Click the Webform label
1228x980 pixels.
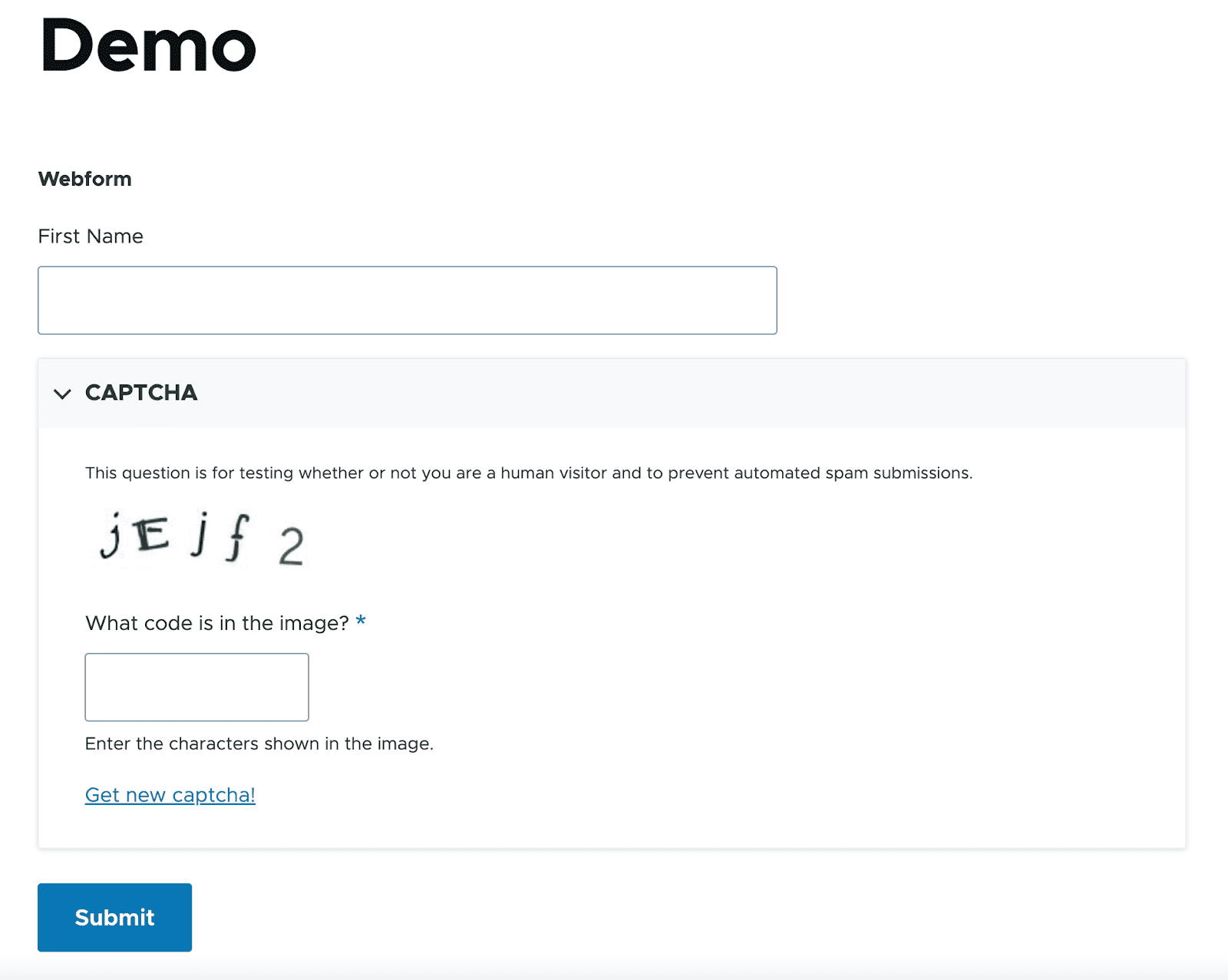(84, 178)
